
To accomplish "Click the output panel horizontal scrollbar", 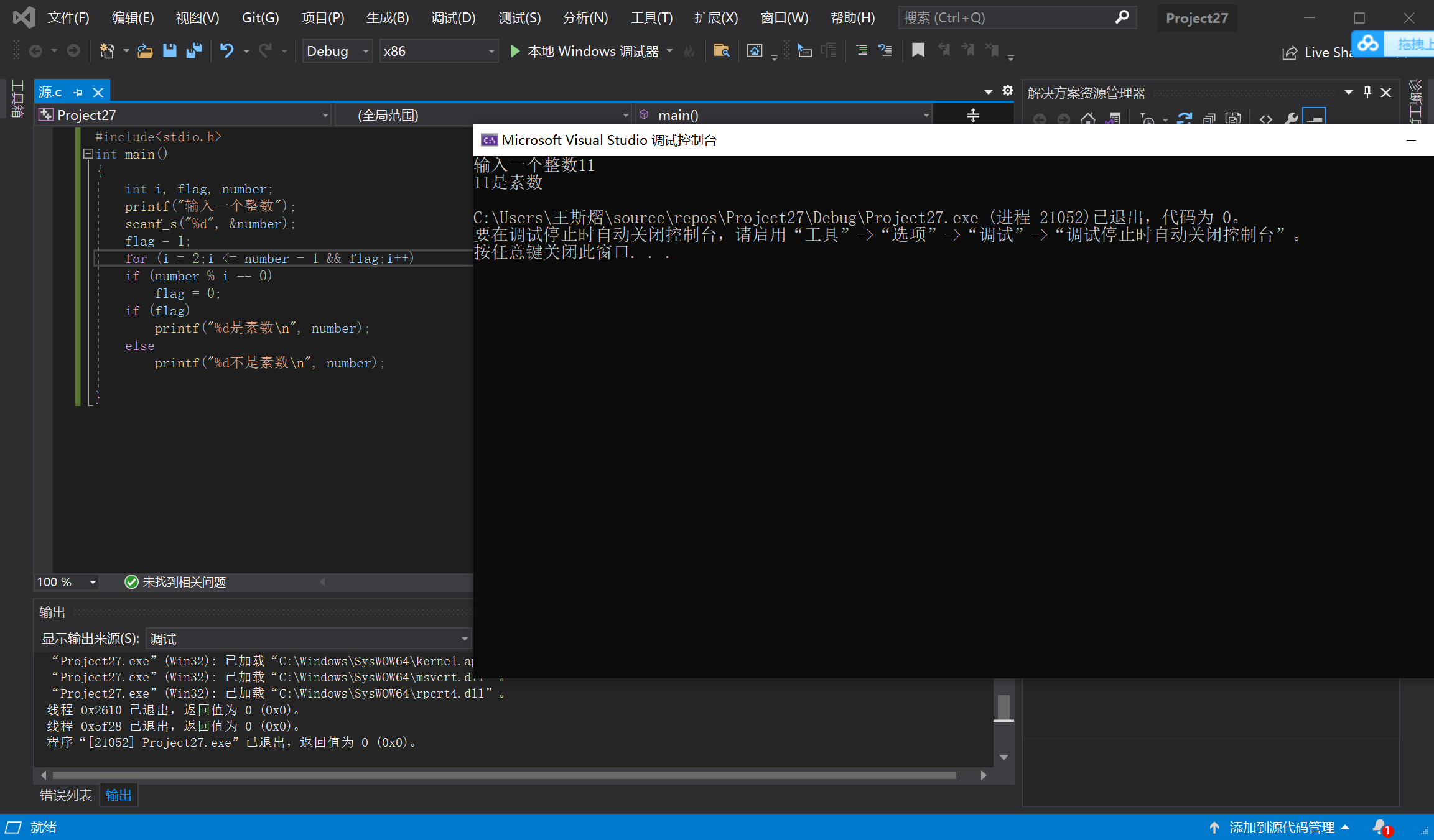I will tap(504, 775).
